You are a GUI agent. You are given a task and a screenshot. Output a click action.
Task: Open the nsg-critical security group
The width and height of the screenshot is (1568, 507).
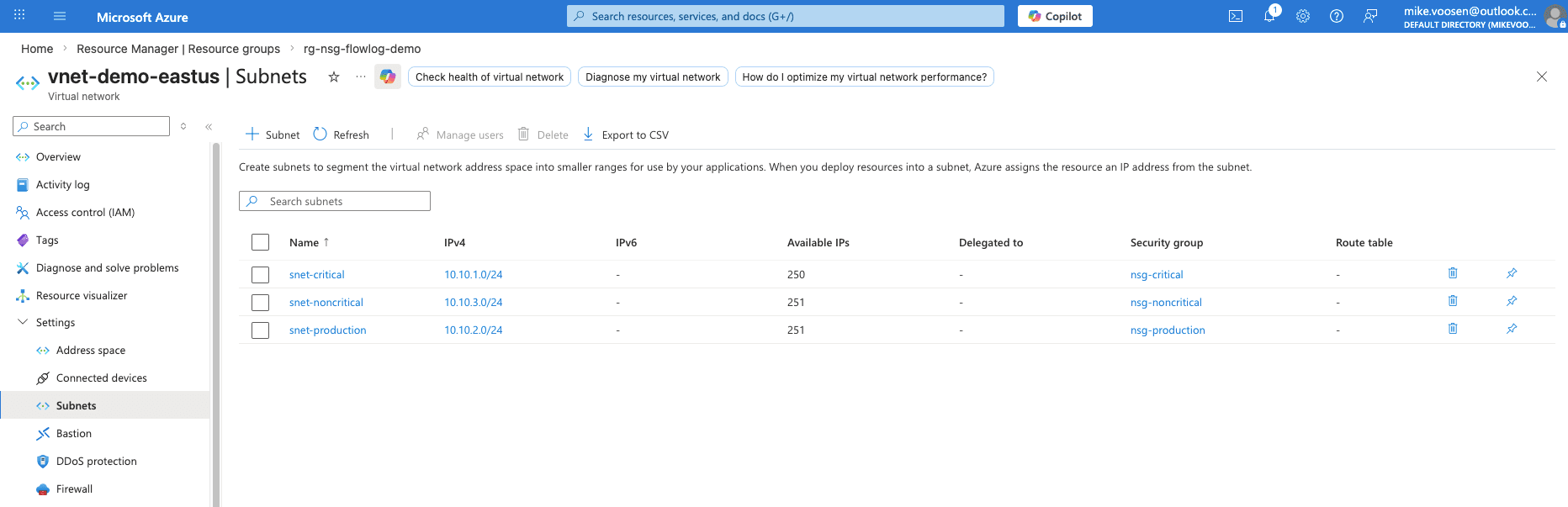(x=1157, y=275)
